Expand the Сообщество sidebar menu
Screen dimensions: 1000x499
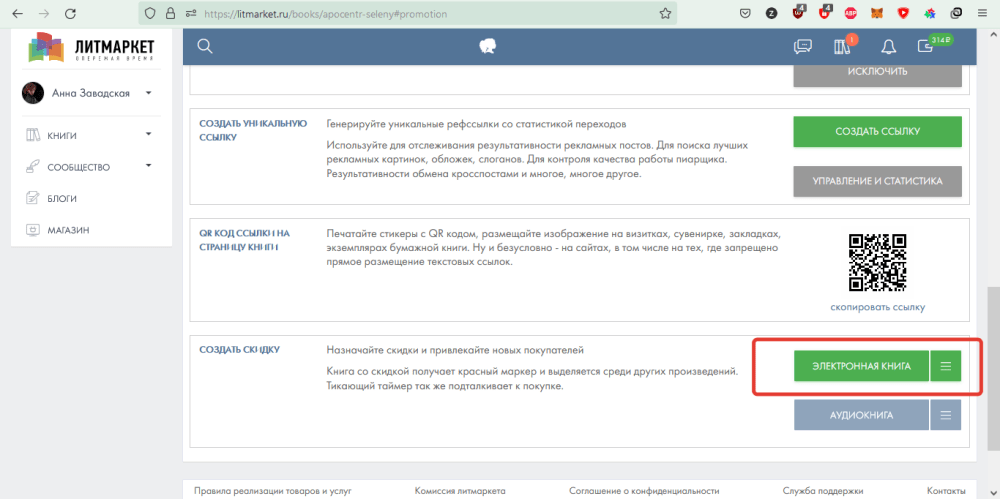click(148, 167)
